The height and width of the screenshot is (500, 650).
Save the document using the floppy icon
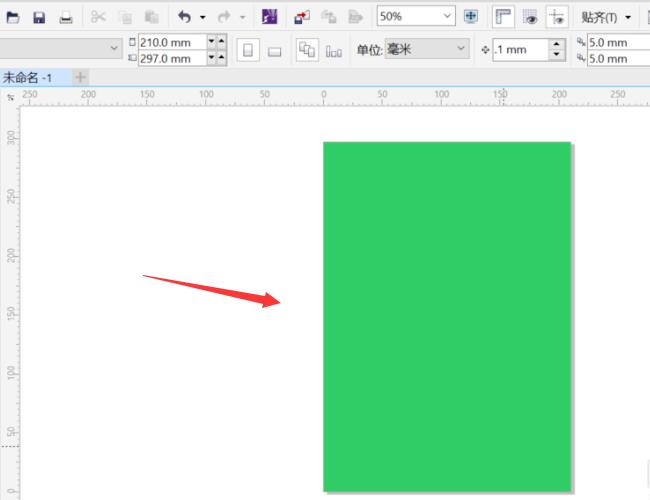[x=39, y=17]
